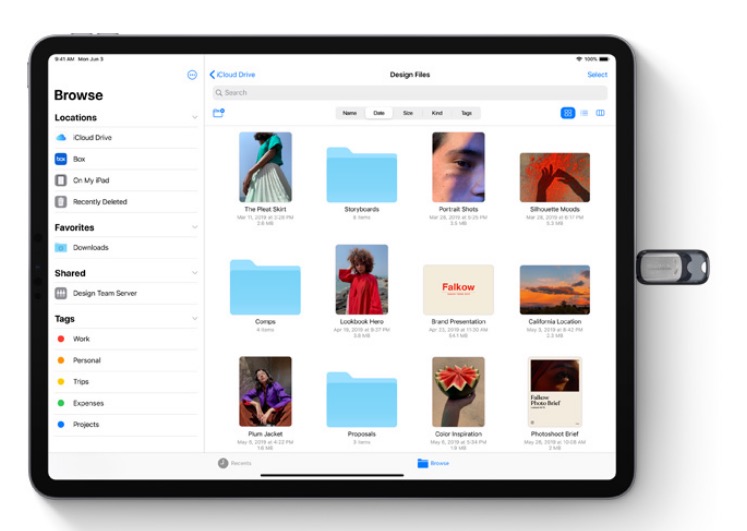The image size is (747, 531).
Task: Click the Design Files title
Action: point(410,75)
